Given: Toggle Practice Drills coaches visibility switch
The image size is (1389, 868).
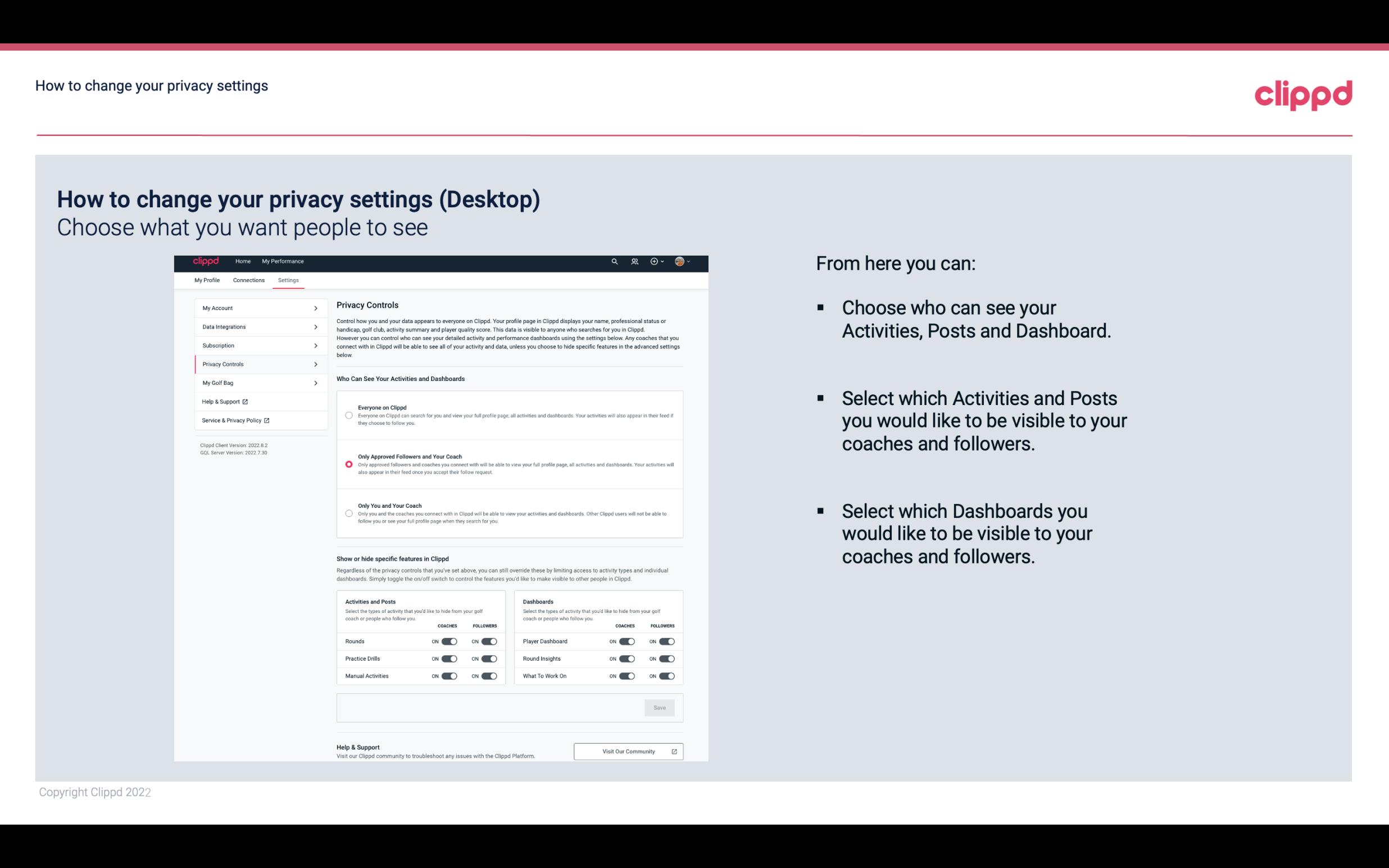Looking at the screenshot, I should pos(448,659).
